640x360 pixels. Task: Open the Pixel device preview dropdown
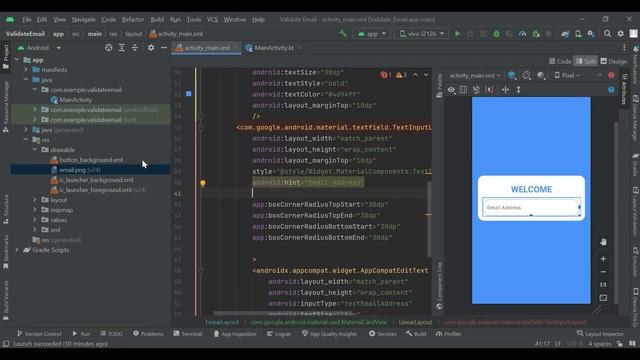[x=567, y=76]
